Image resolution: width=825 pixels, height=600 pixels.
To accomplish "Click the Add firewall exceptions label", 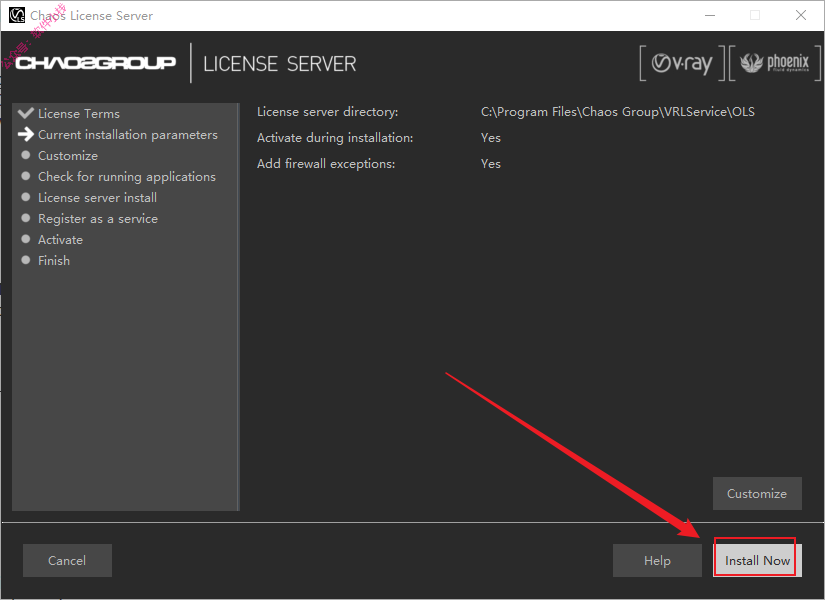I will point(326,164).
